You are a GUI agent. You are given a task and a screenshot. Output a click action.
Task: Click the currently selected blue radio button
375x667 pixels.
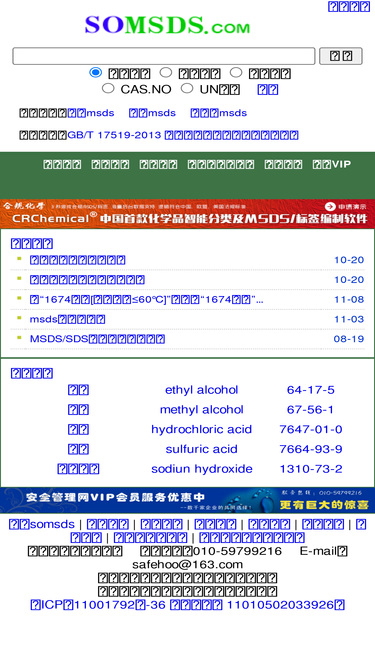click(96, 72)
